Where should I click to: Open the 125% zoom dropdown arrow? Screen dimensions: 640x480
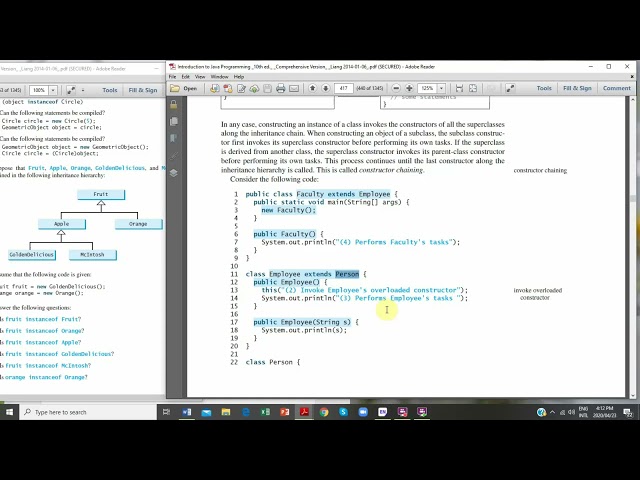(441, 88)
